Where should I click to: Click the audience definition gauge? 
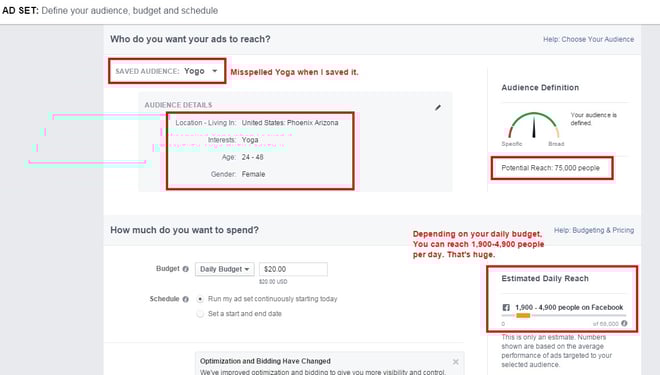click(x=534, y=125)
